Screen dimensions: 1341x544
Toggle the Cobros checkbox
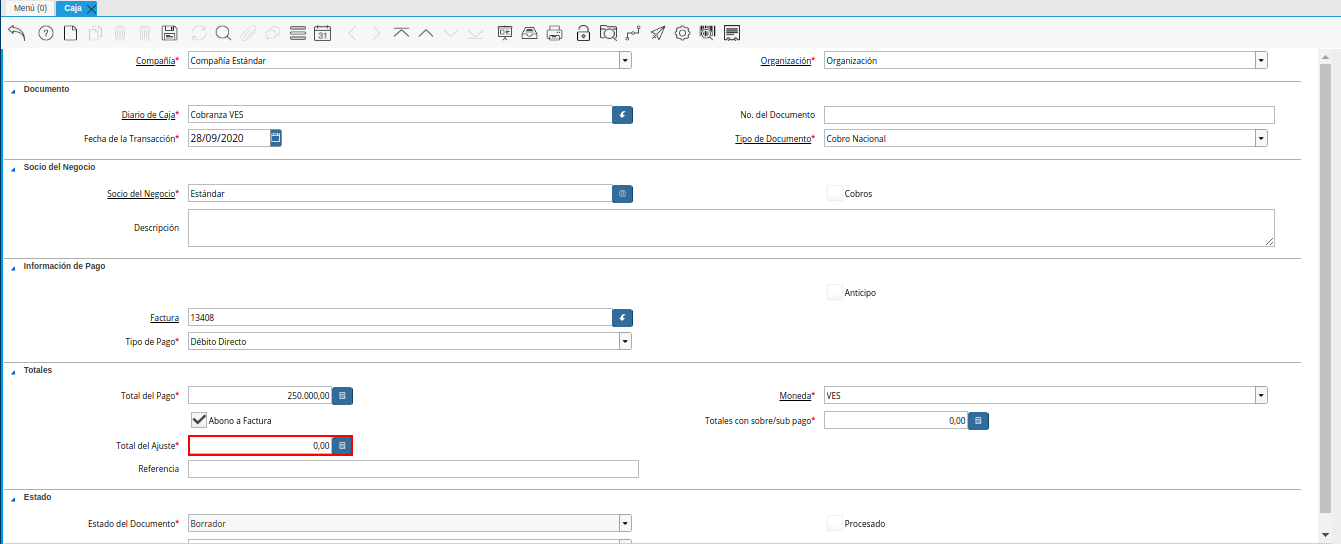click(x=834, y=193)
